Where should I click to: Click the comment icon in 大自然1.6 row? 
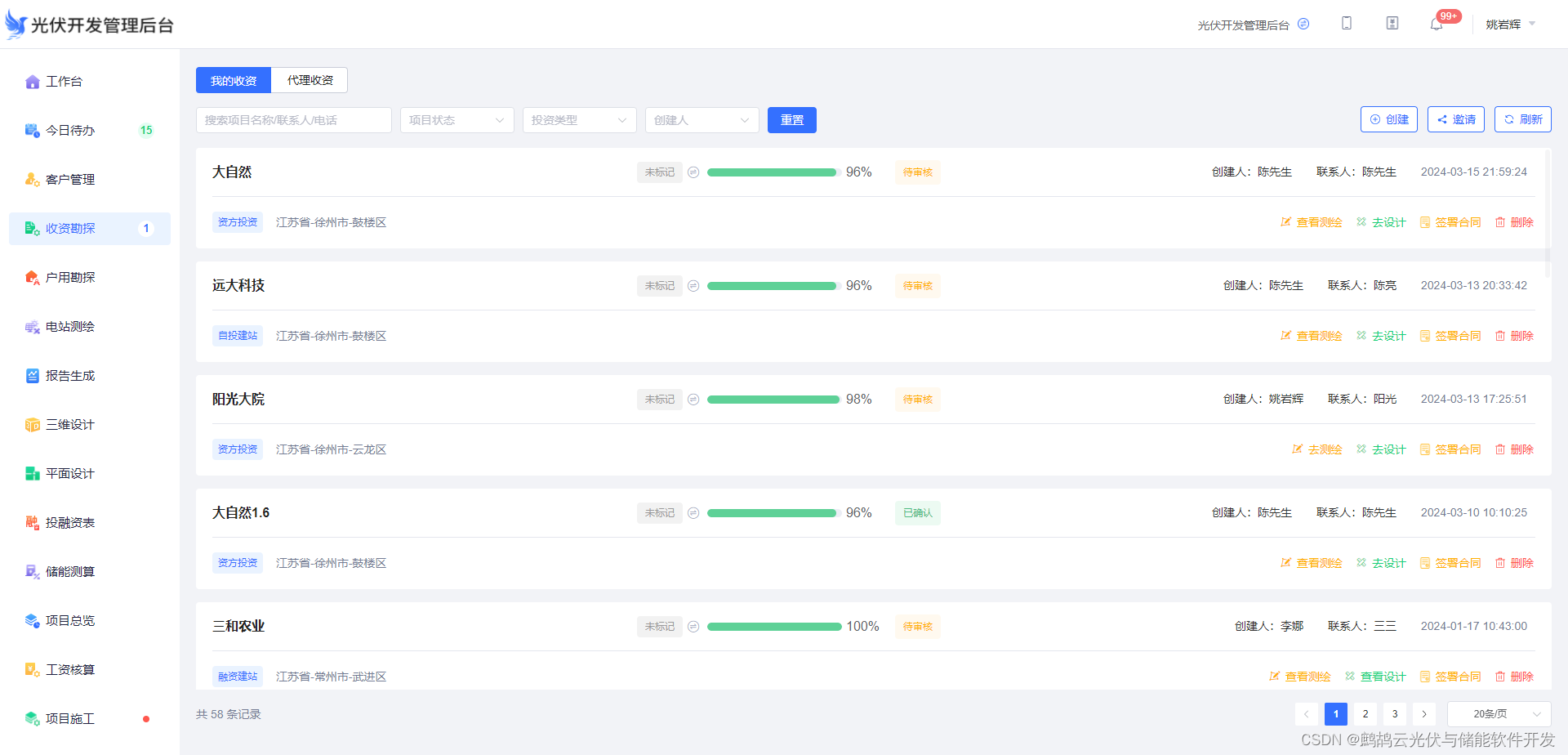[693, 513]
